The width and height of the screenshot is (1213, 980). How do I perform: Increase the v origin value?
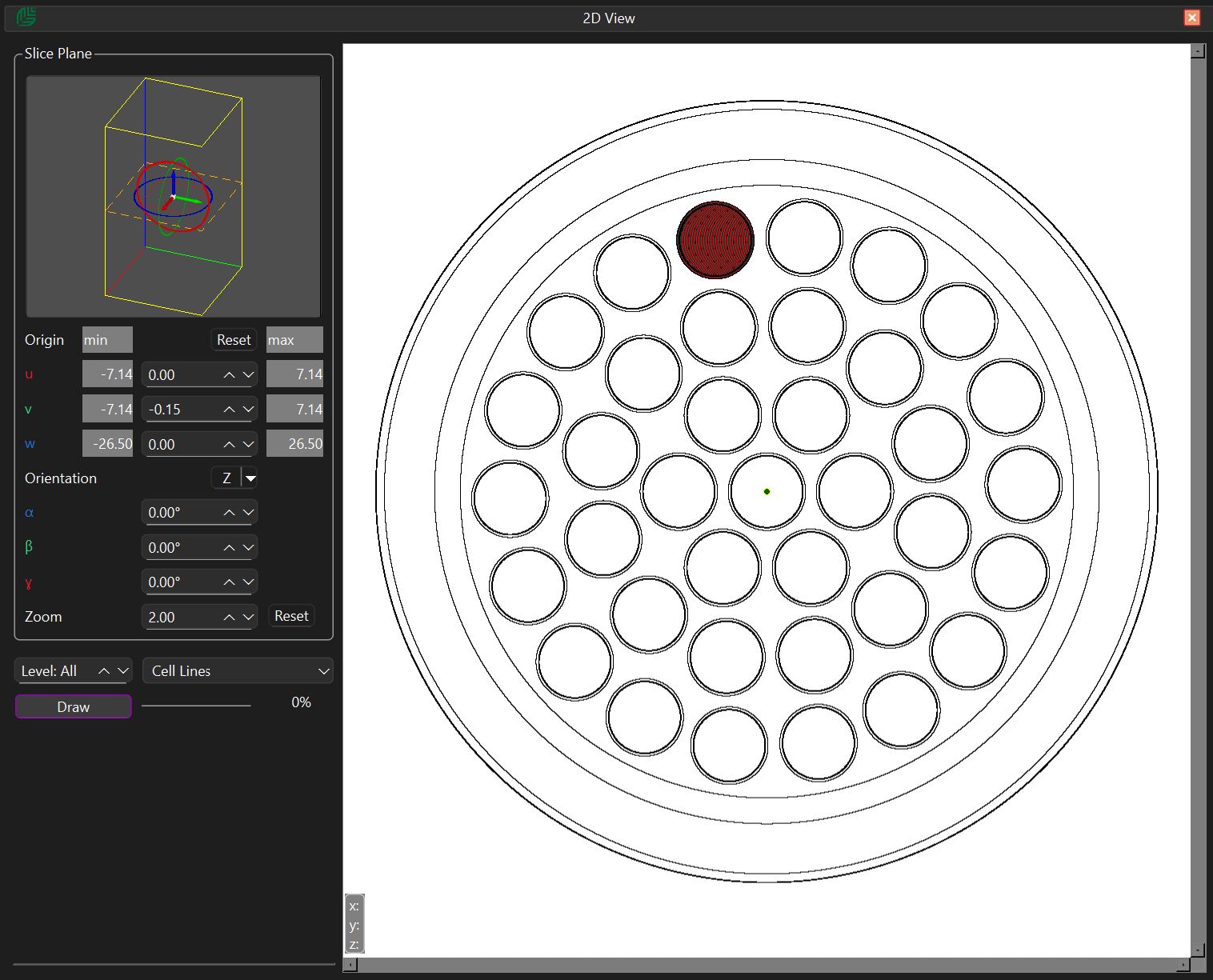230,409
